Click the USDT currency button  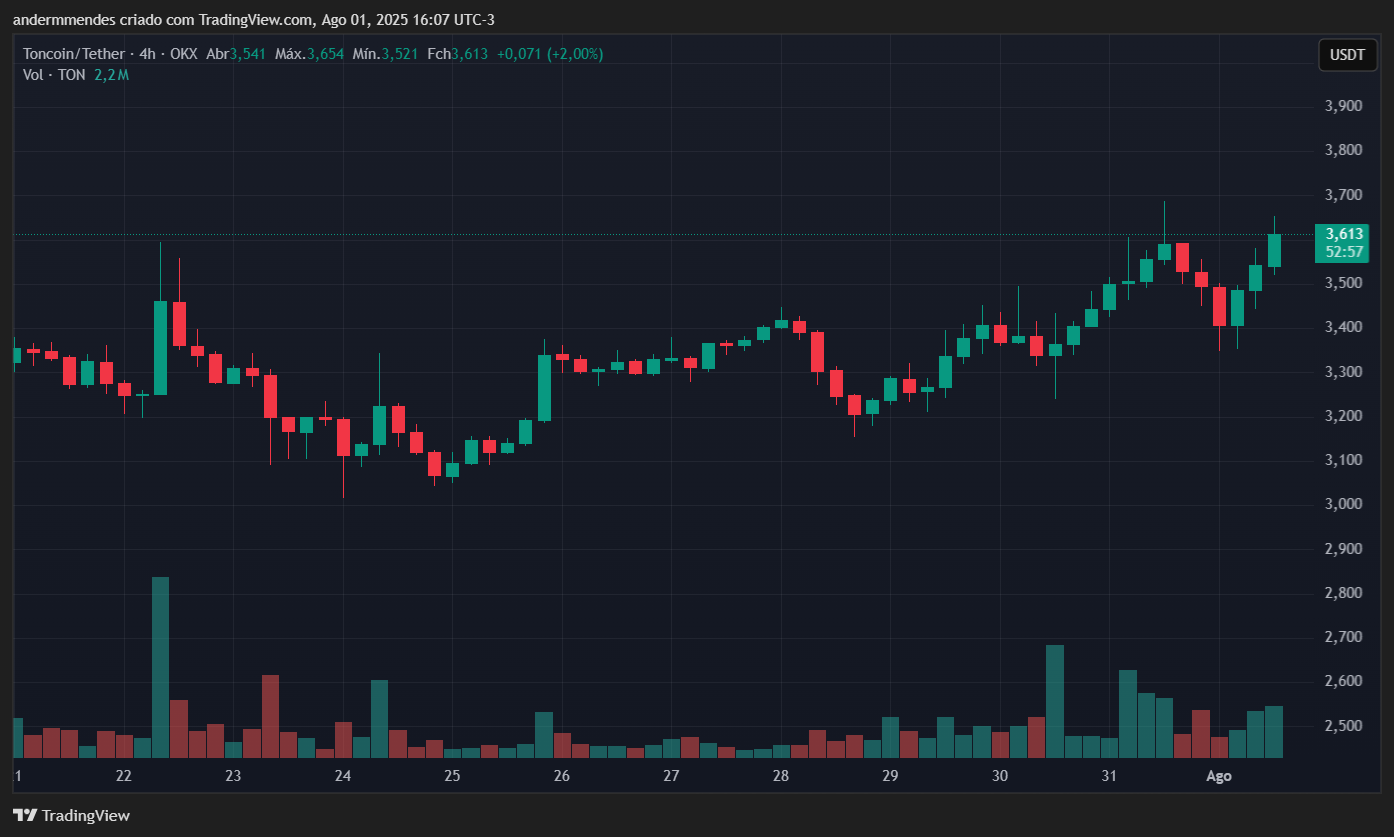coord(1347,54)
